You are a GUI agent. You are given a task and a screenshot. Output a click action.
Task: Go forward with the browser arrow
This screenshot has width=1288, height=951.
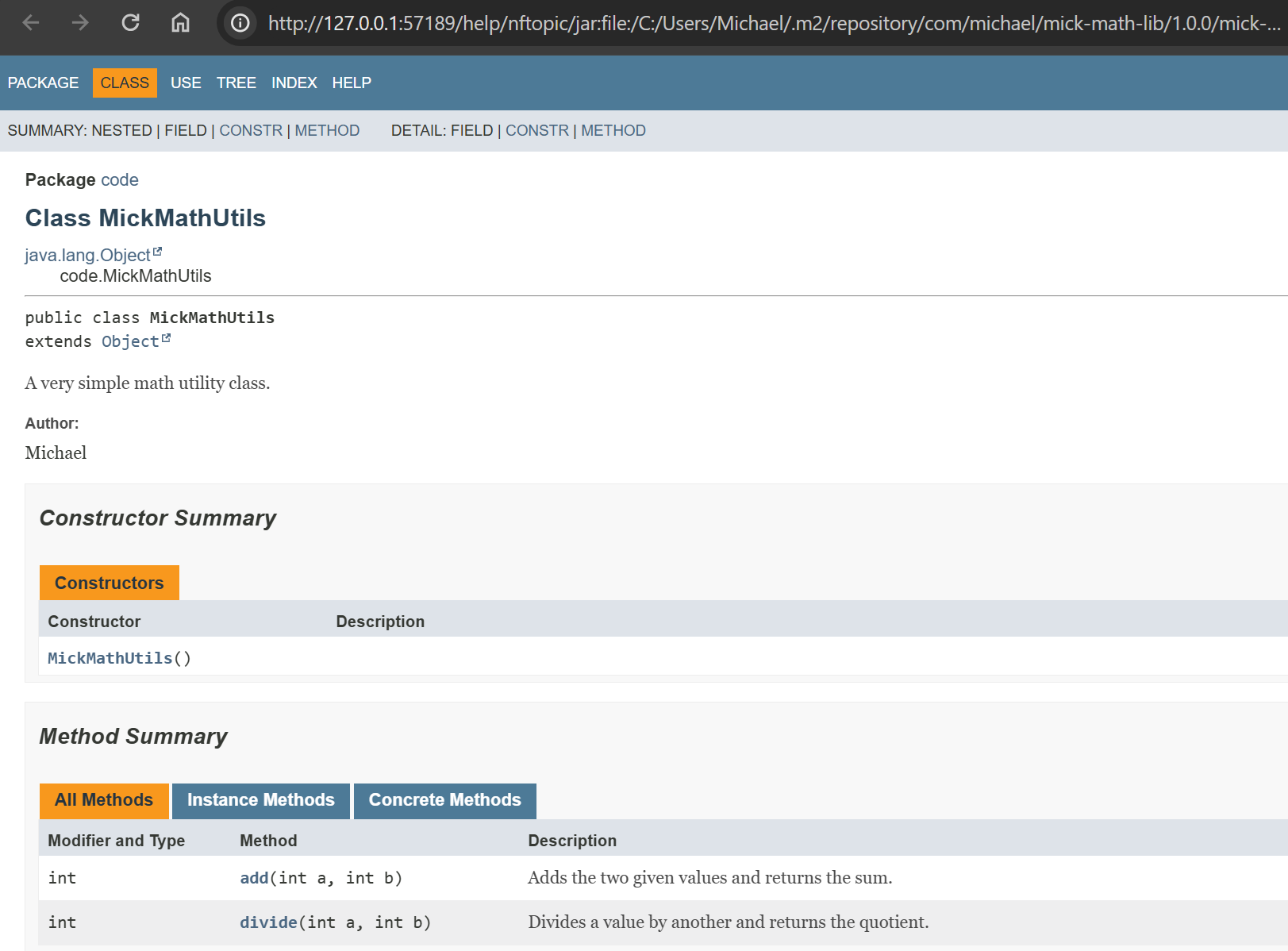[80, 23]
